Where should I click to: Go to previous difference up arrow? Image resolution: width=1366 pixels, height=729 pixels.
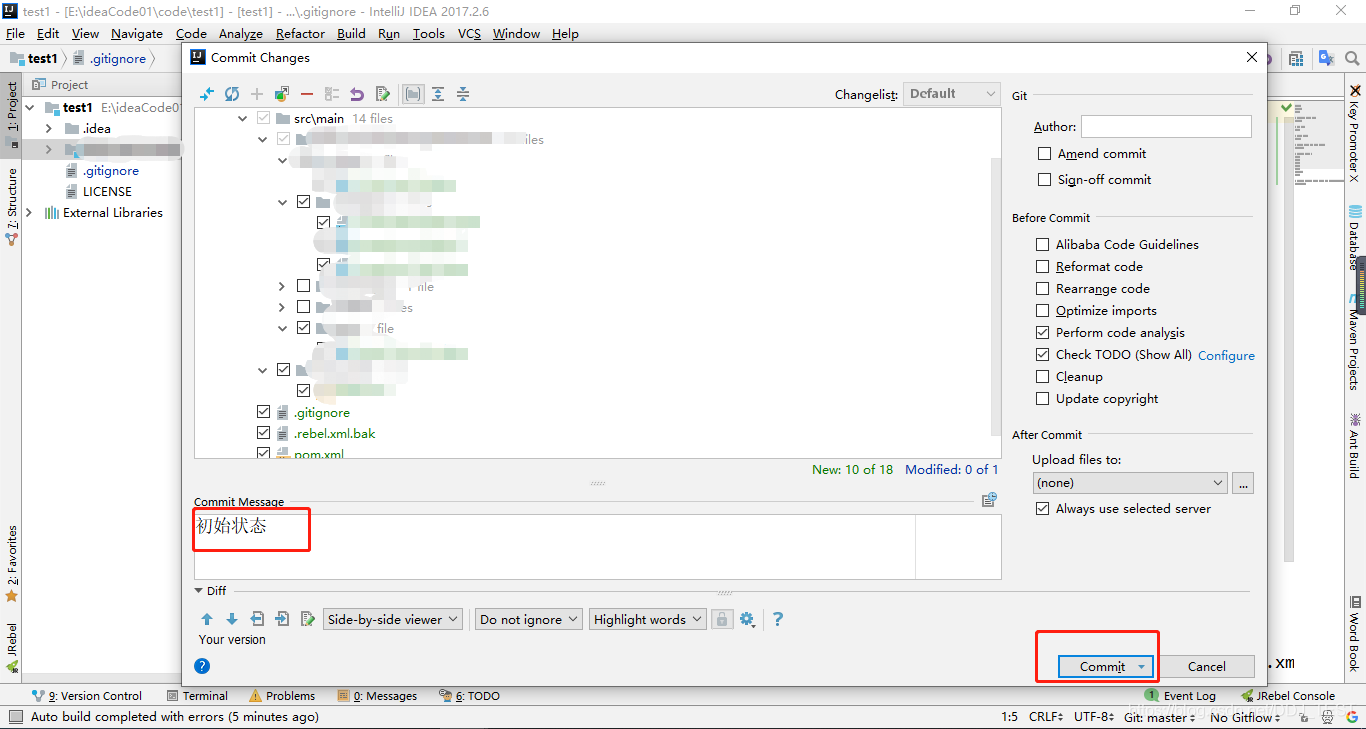pos(207,619)
